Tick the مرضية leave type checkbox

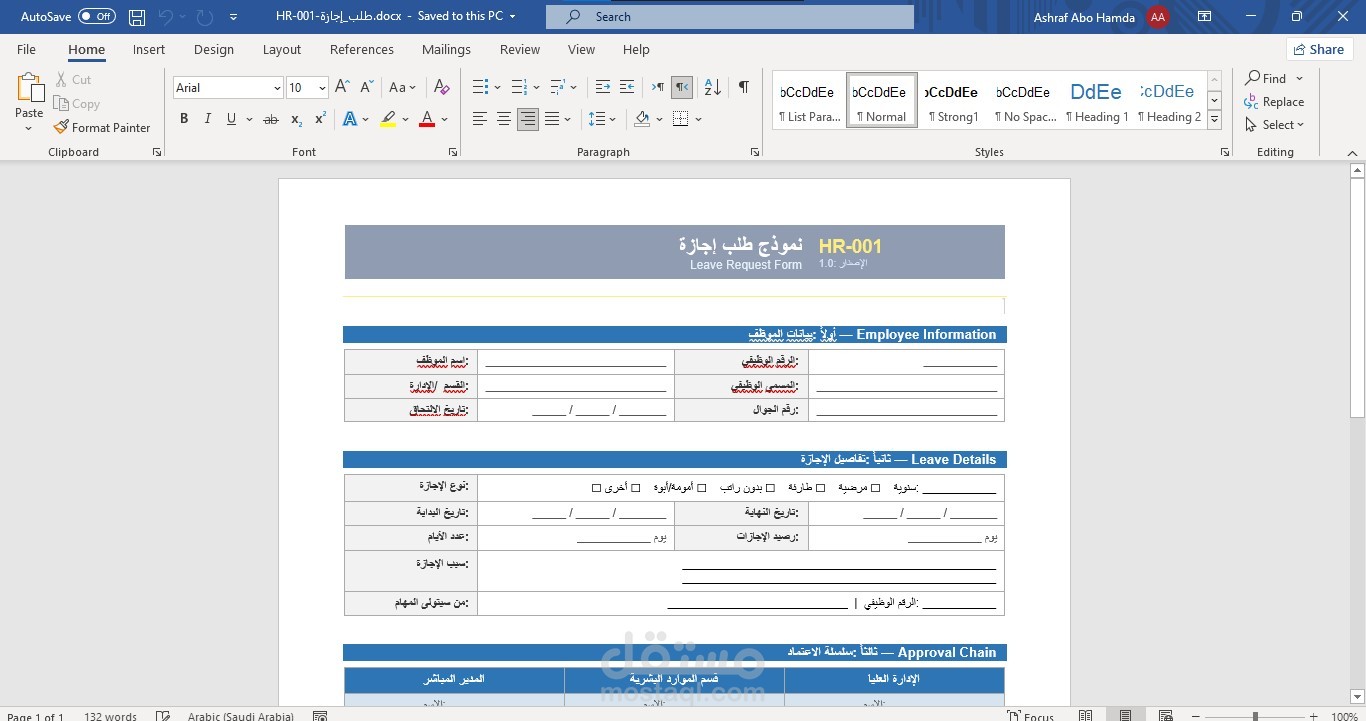pyautogui.click(x=876, y=488)
